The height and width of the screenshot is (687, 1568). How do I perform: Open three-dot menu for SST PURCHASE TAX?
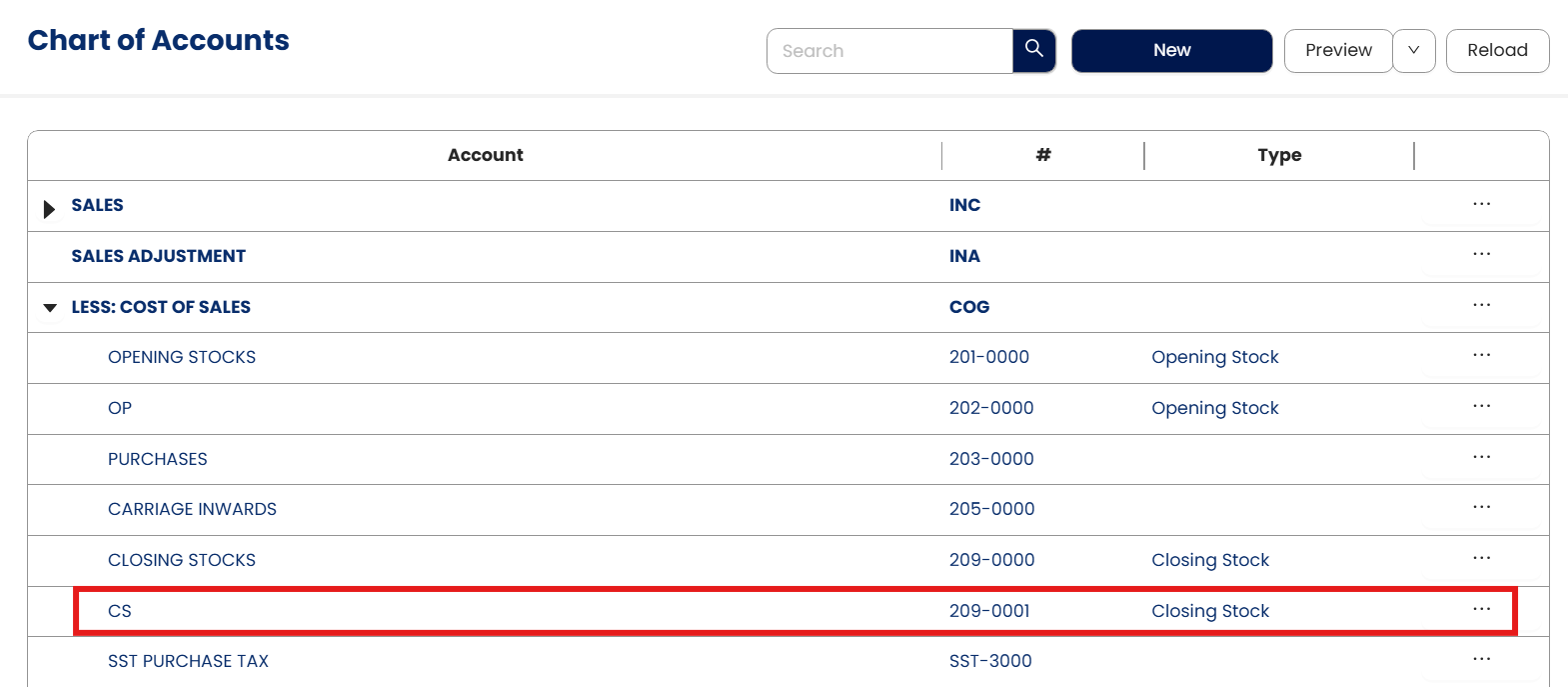tap(1481, 660)
